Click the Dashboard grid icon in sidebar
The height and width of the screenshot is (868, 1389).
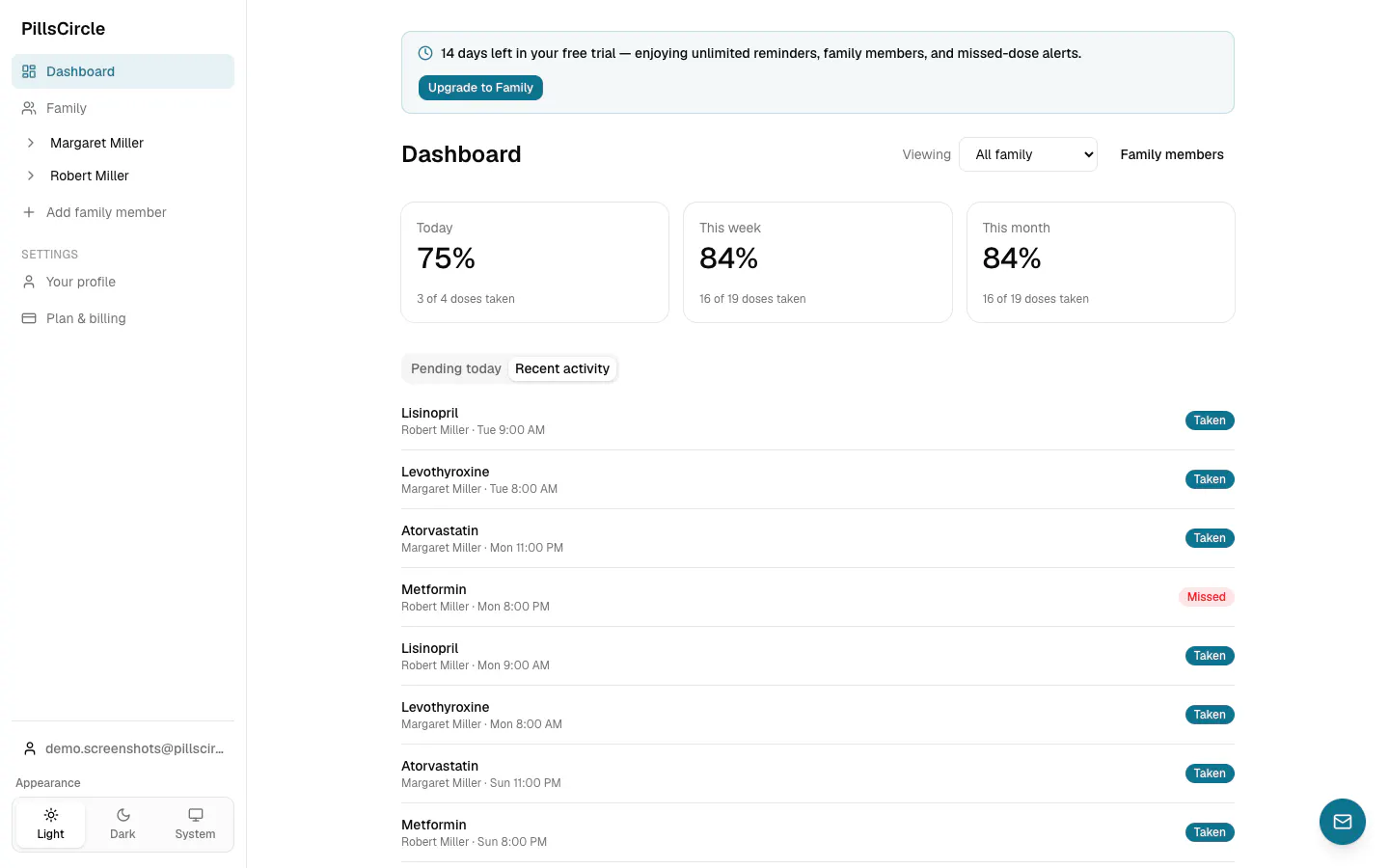(29, 71)
